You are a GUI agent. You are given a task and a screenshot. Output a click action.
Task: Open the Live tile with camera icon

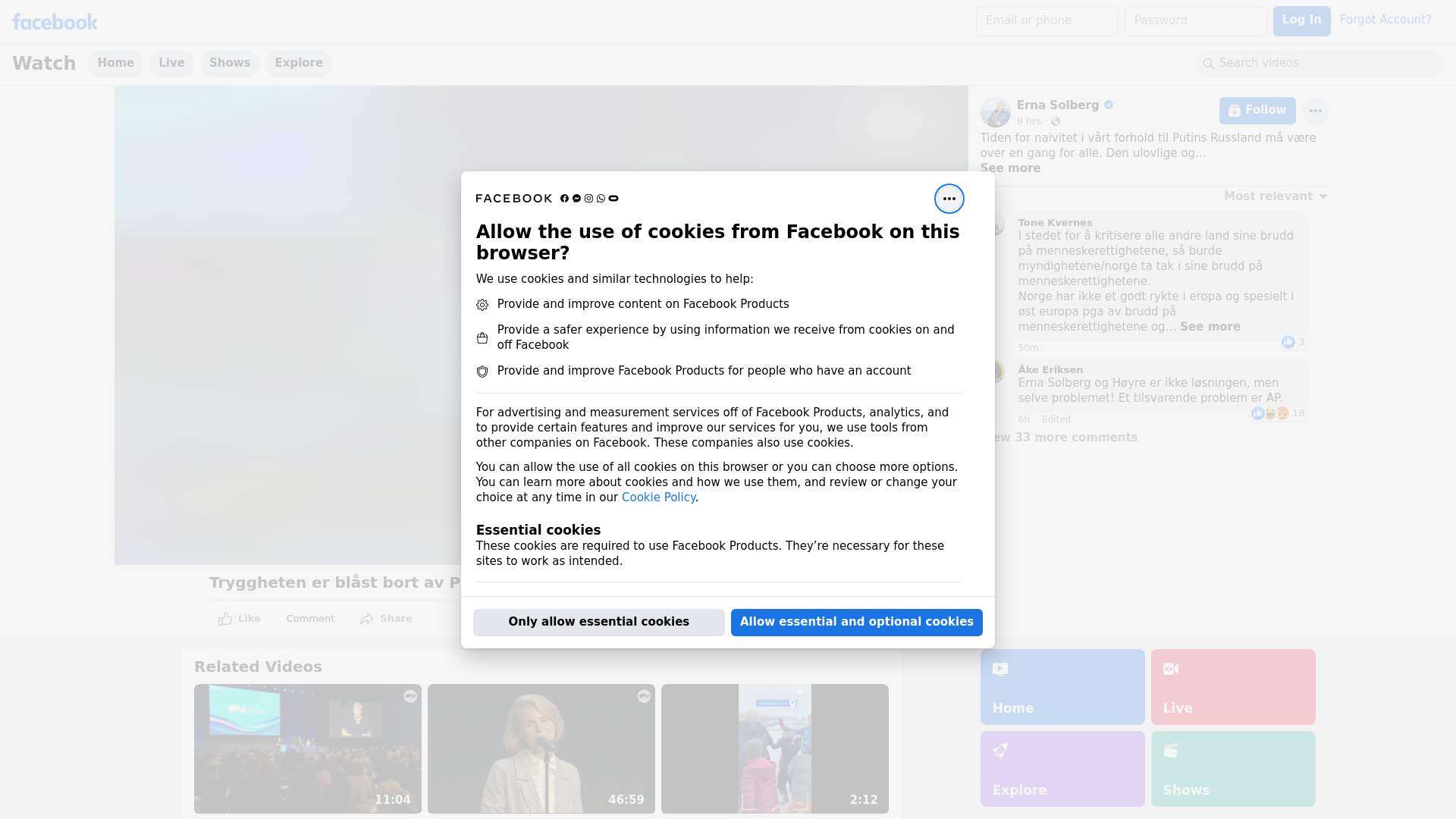pyautogui.click(x=1233, y=687)
